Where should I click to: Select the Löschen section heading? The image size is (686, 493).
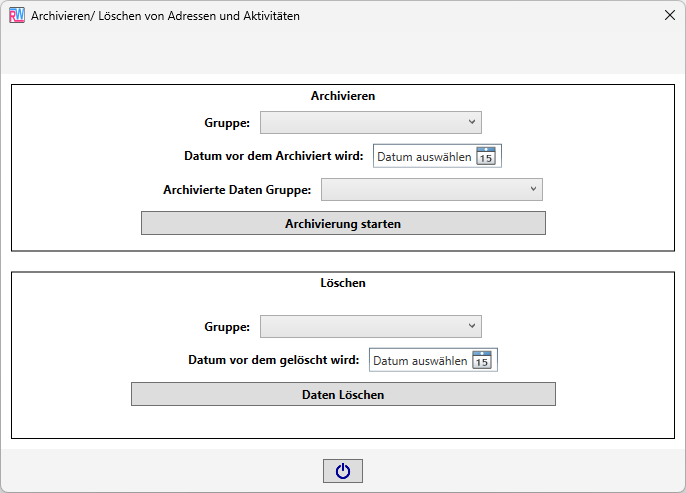coord(343,283)
